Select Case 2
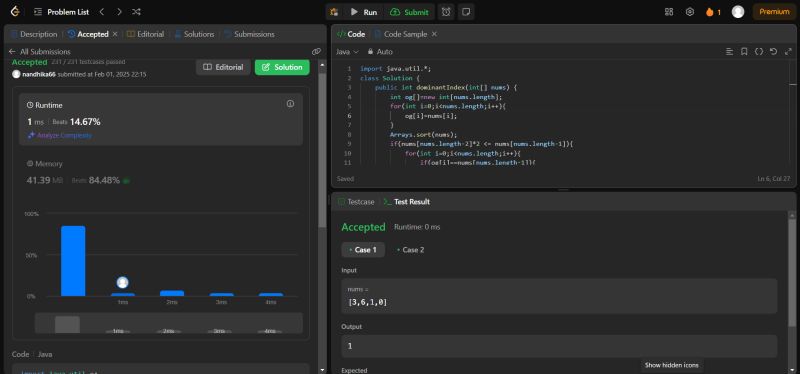Screen dimensions: 800x374 [411, 250]
